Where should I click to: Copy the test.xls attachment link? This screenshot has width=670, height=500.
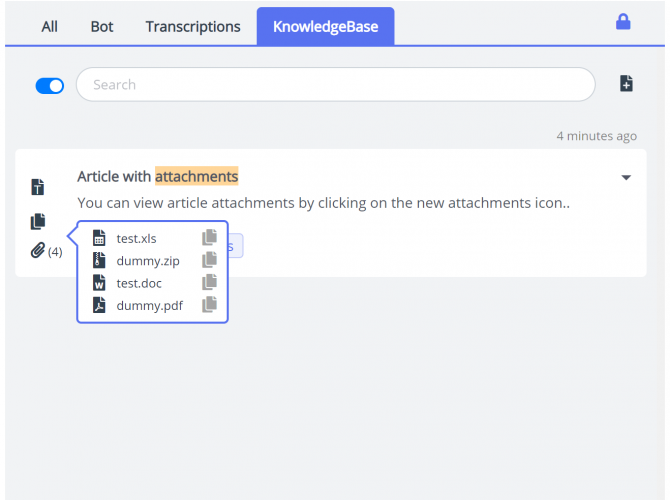tap(209, 238)
